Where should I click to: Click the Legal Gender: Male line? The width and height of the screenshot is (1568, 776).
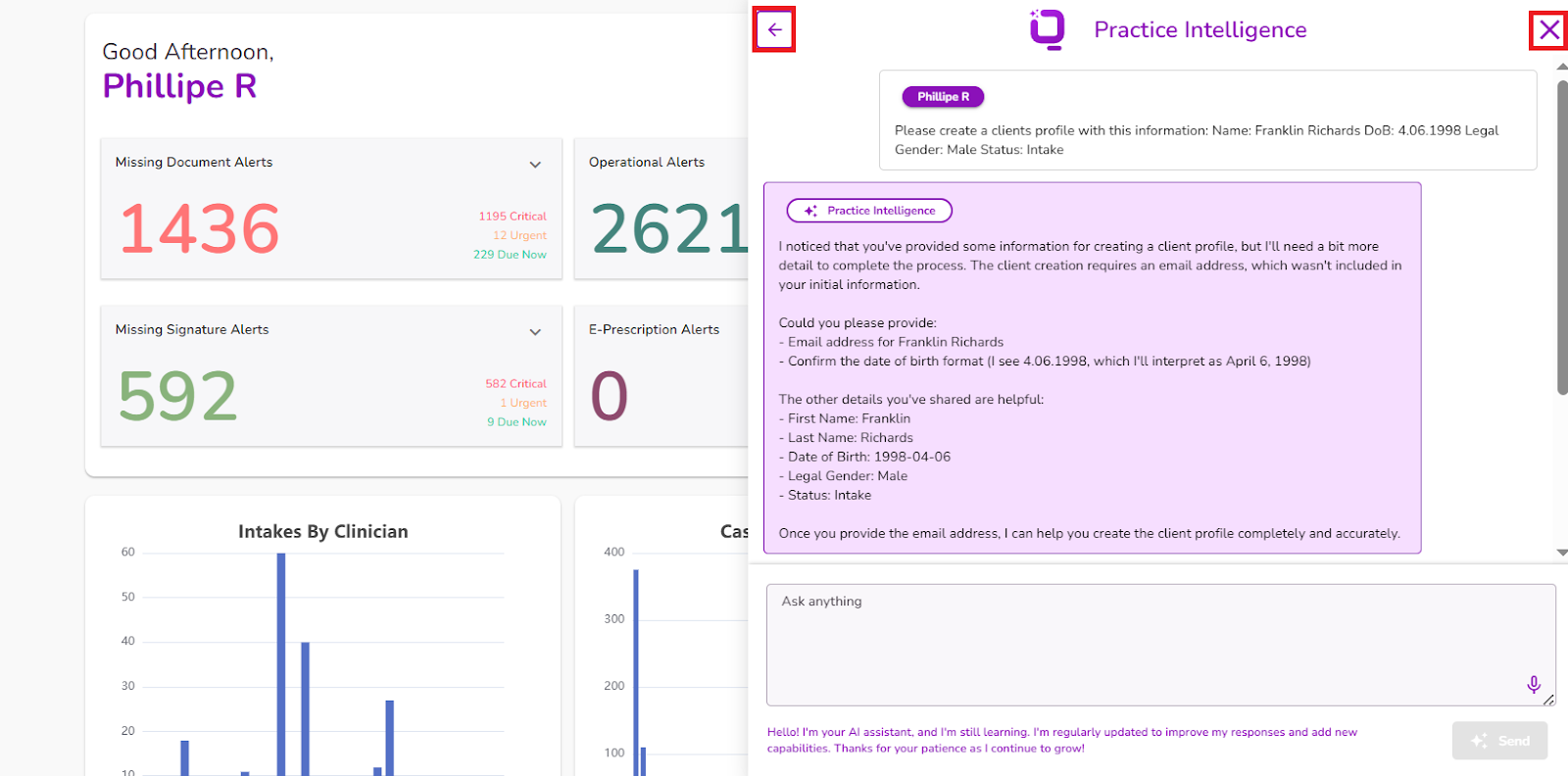(843, 476)
